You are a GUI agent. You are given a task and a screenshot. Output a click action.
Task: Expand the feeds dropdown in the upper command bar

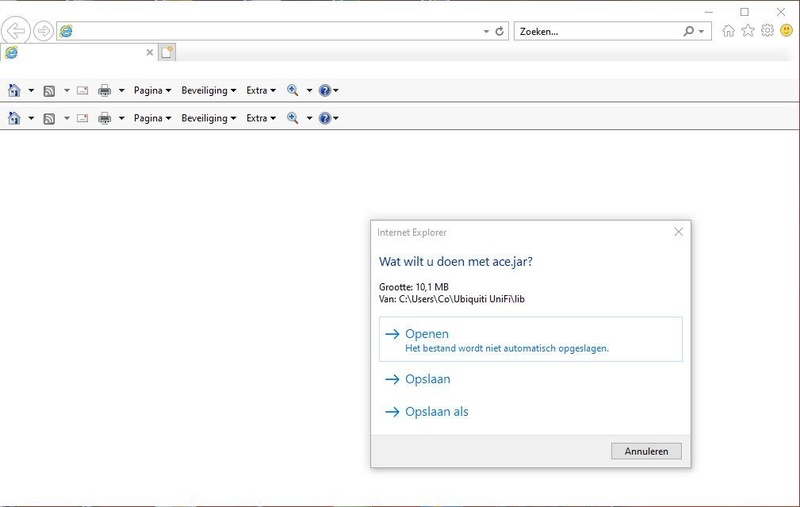66,90
